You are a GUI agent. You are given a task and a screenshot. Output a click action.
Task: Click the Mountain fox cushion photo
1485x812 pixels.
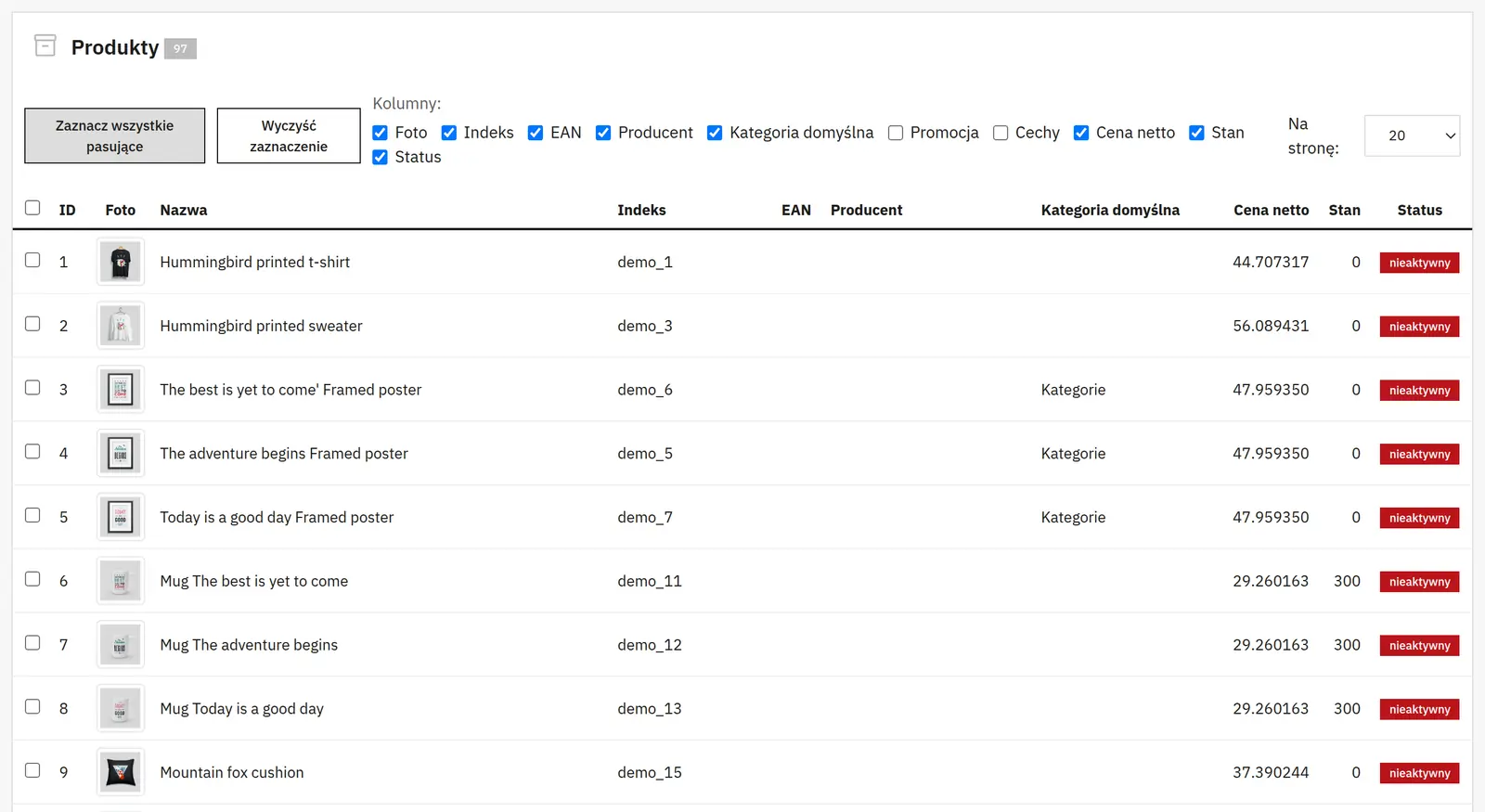(121, 772)
